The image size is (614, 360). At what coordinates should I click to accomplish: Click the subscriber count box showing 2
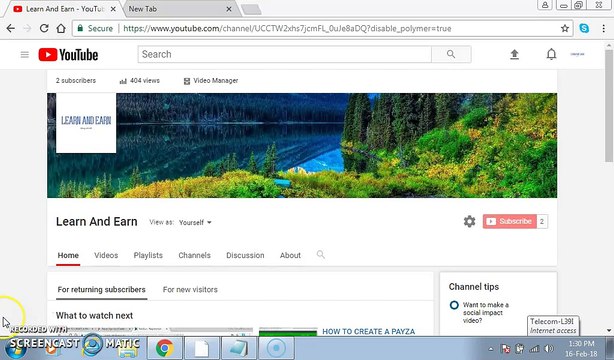point(542,221)
